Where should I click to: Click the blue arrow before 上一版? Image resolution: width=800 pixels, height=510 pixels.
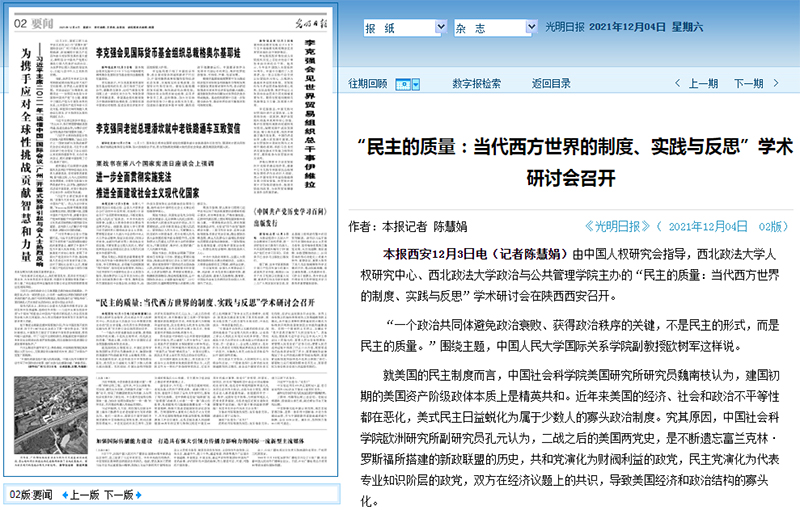coord(65,495)
